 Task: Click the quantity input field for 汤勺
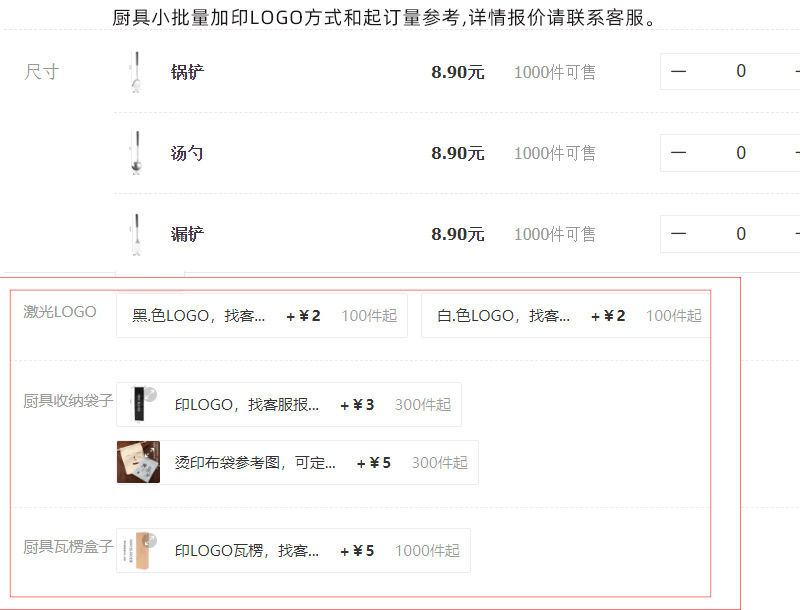coord(741,152)
